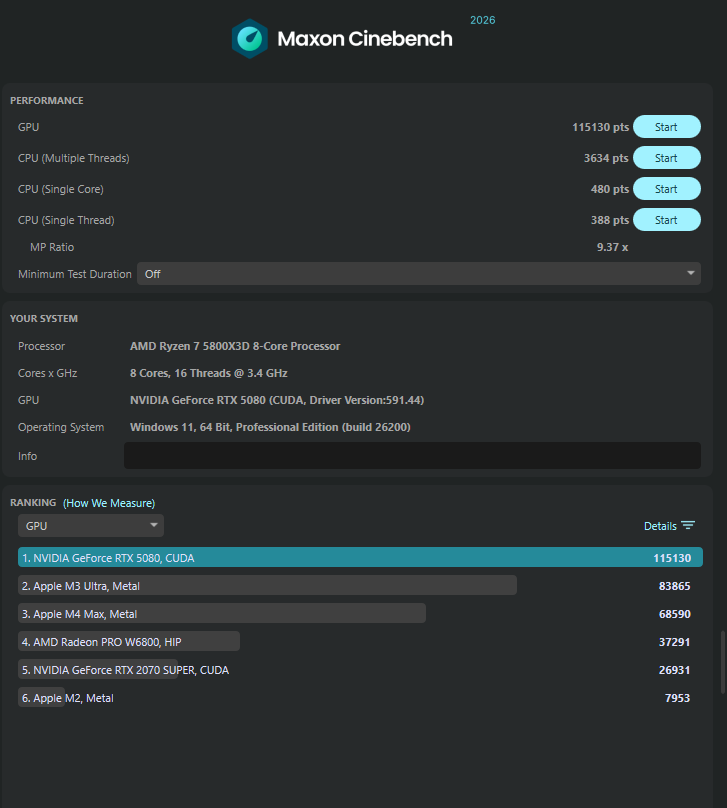The height and width of the screenshot is (808, 727).
Task: Click the PERFORMANCE section heading
Action: point(46,100)
